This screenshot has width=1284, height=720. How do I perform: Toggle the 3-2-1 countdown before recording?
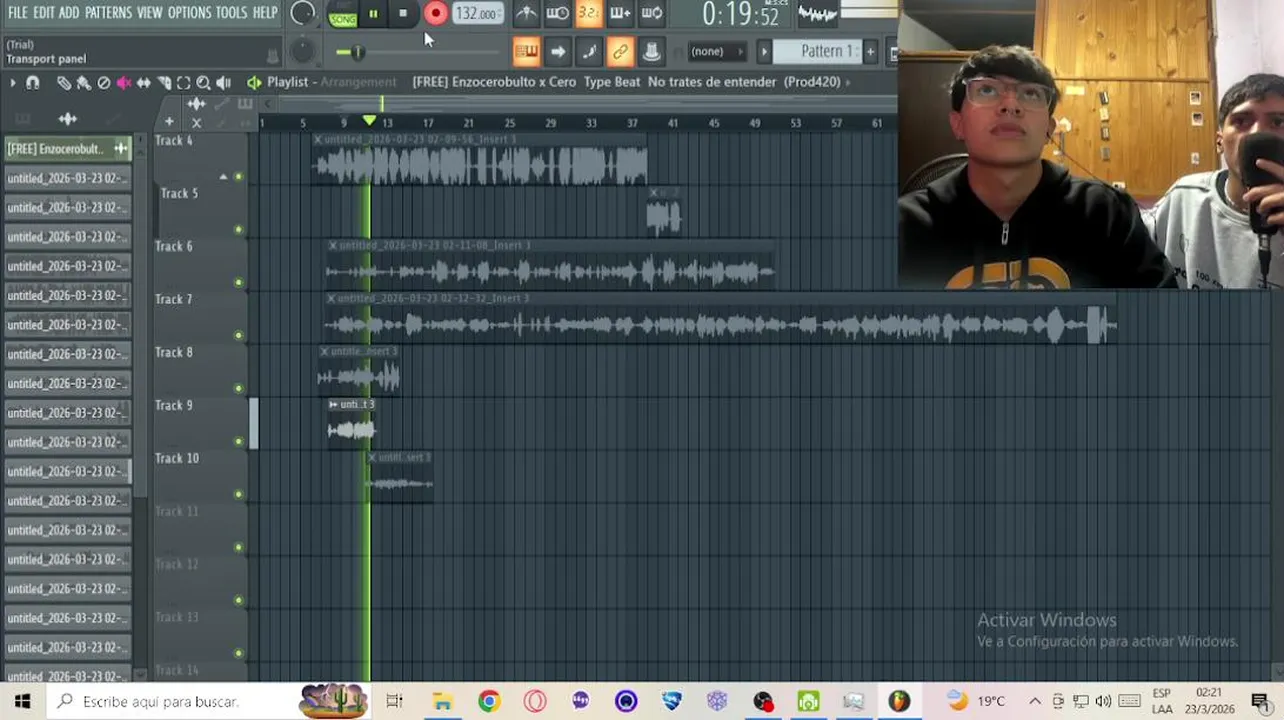pyautogui.click(x=588, y=13)
